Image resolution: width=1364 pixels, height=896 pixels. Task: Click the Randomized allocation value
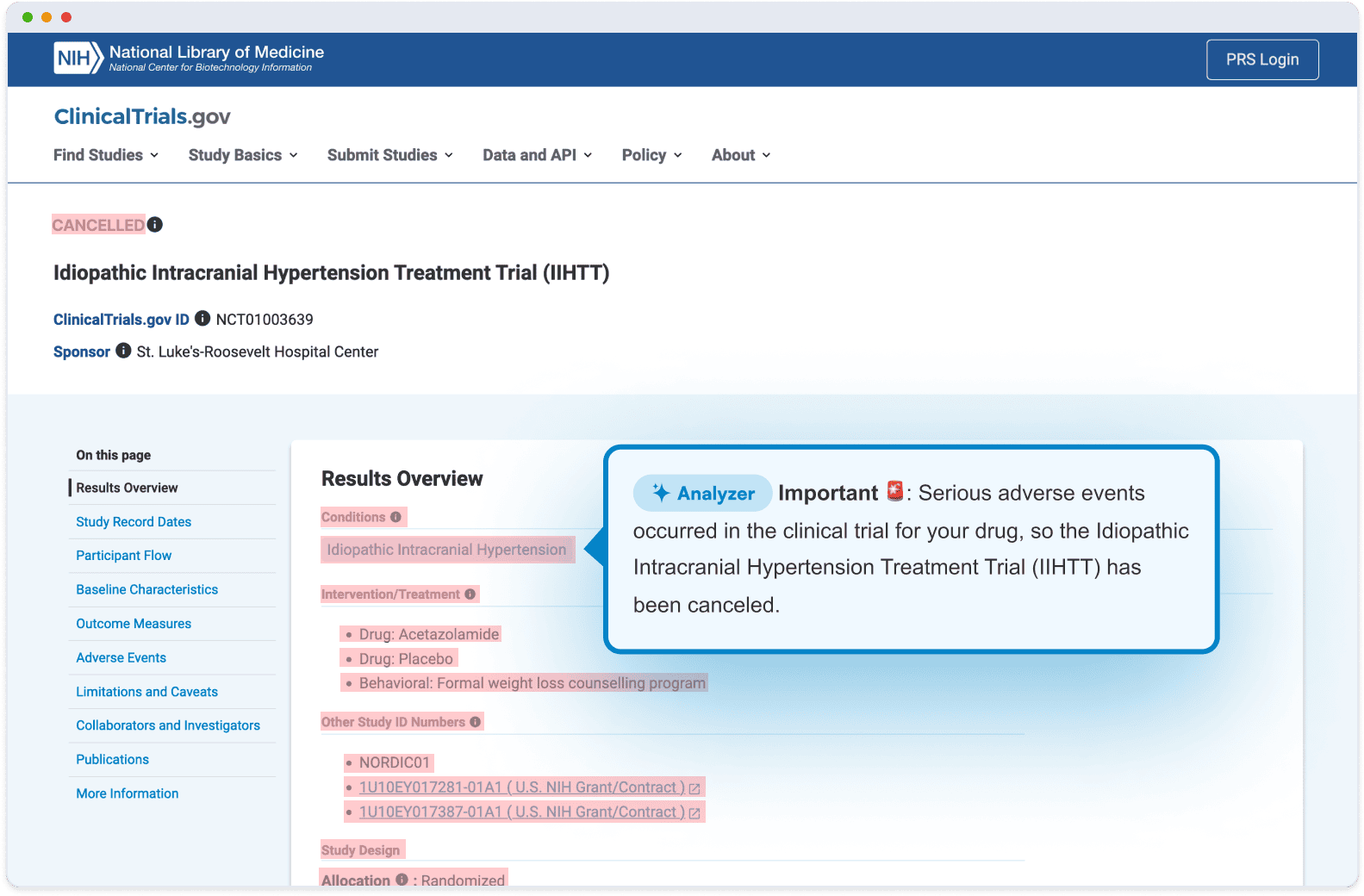point(463,880)
